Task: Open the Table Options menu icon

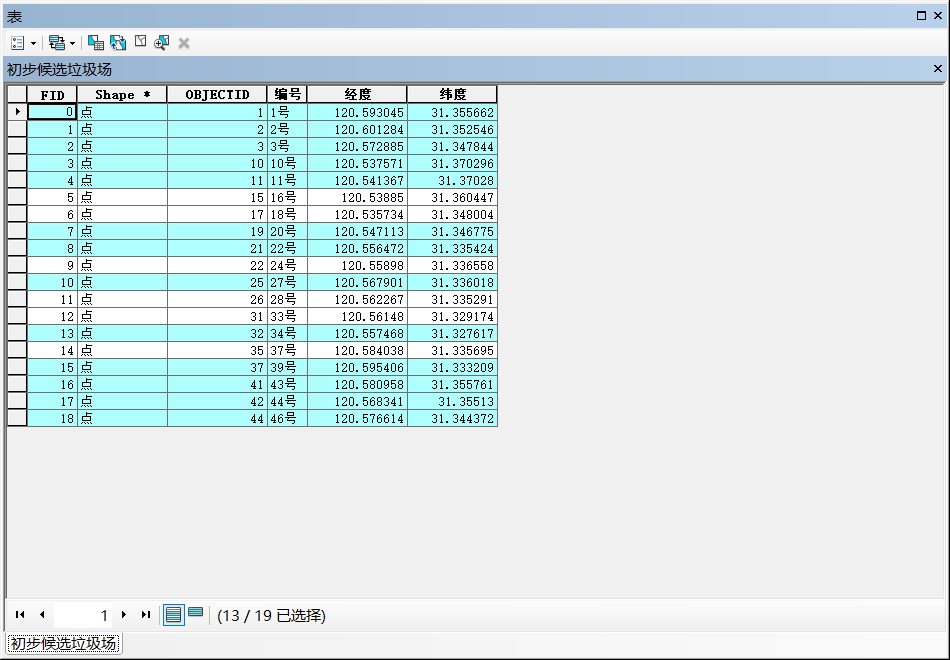Action: tap(18, 43)
